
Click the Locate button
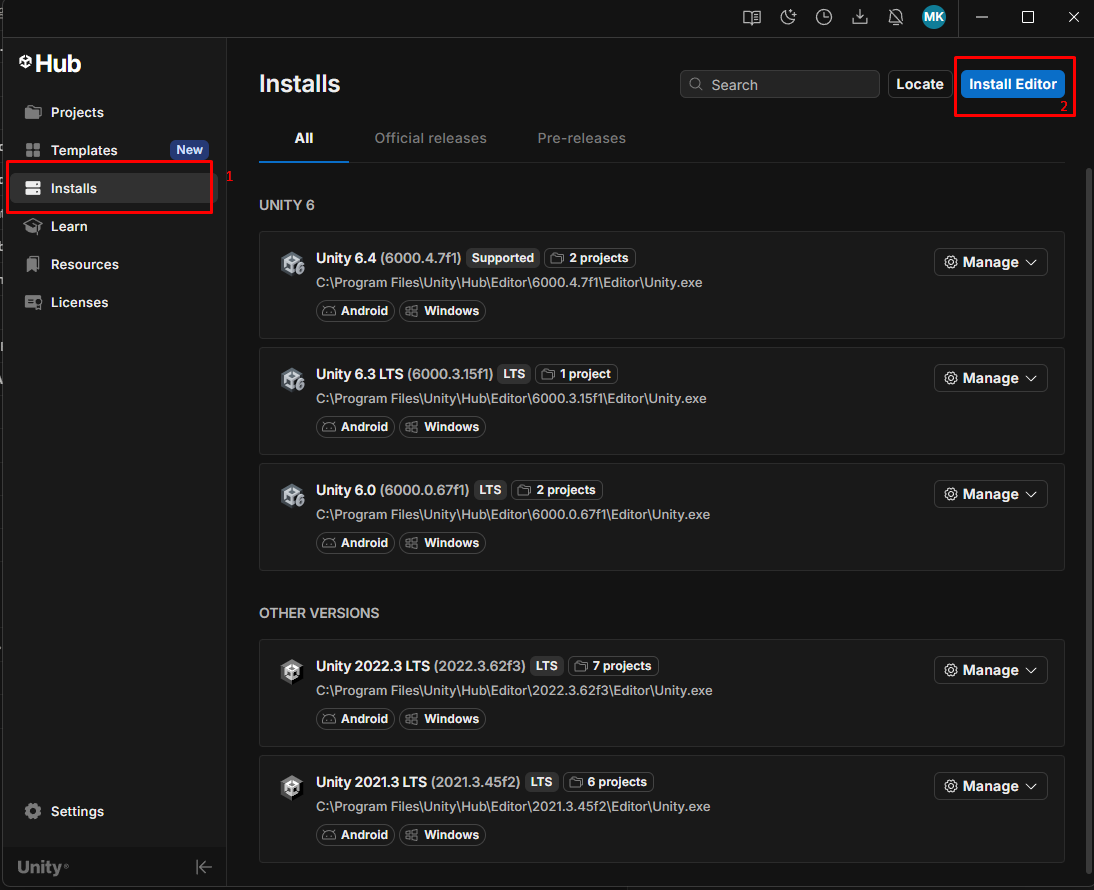click(920, 84)
